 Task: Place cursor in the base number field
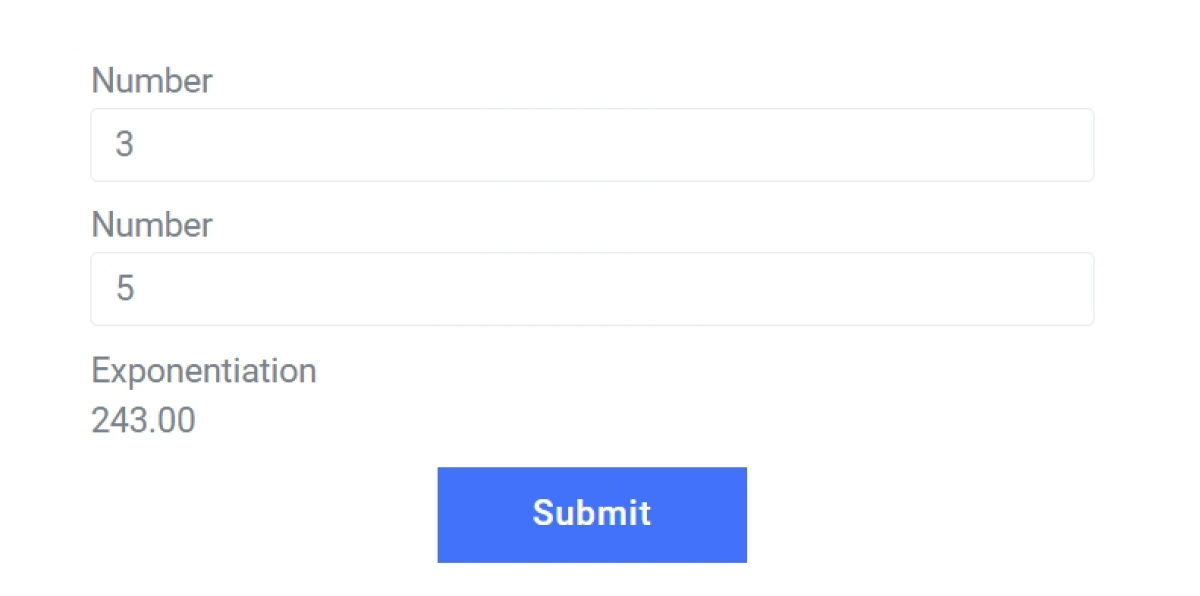(592, 145)
